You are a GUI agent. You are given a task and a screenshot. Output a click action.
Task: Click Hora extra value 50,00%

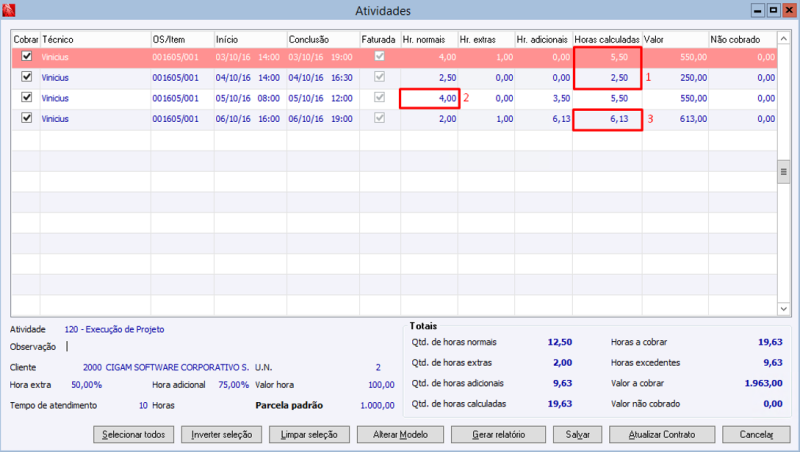pos(86,385)
